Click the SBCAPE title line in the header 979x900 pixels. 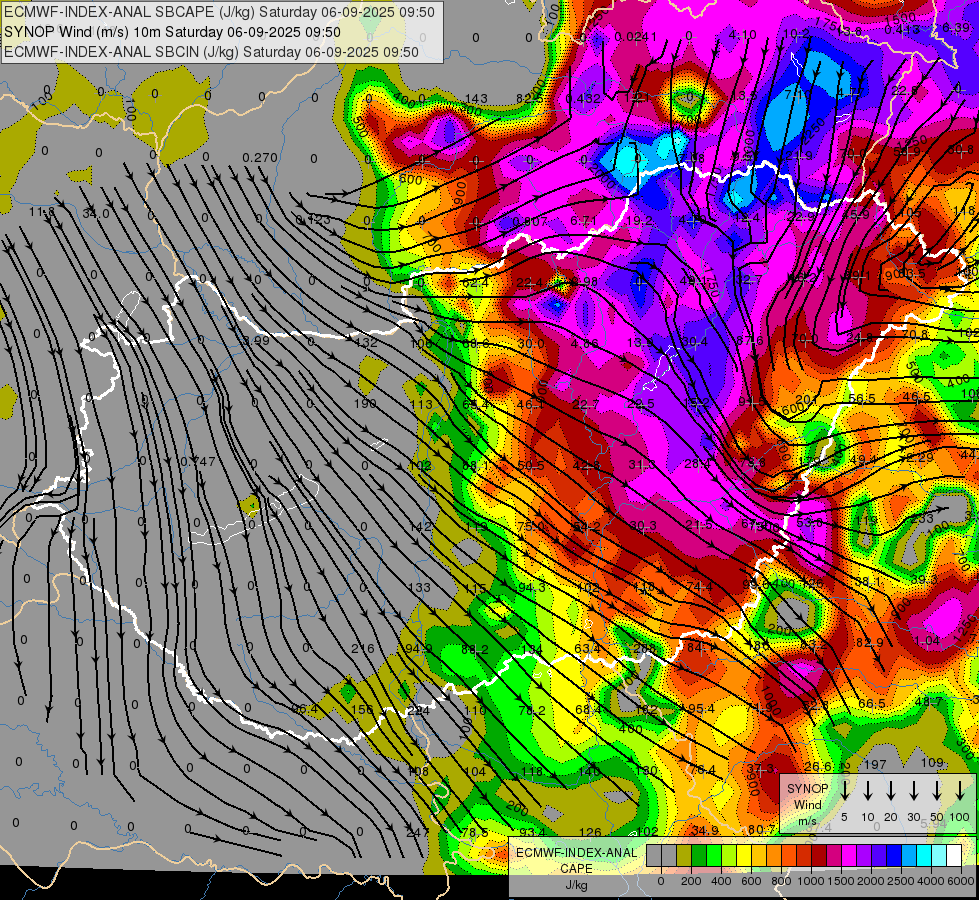tap(219, 12)
